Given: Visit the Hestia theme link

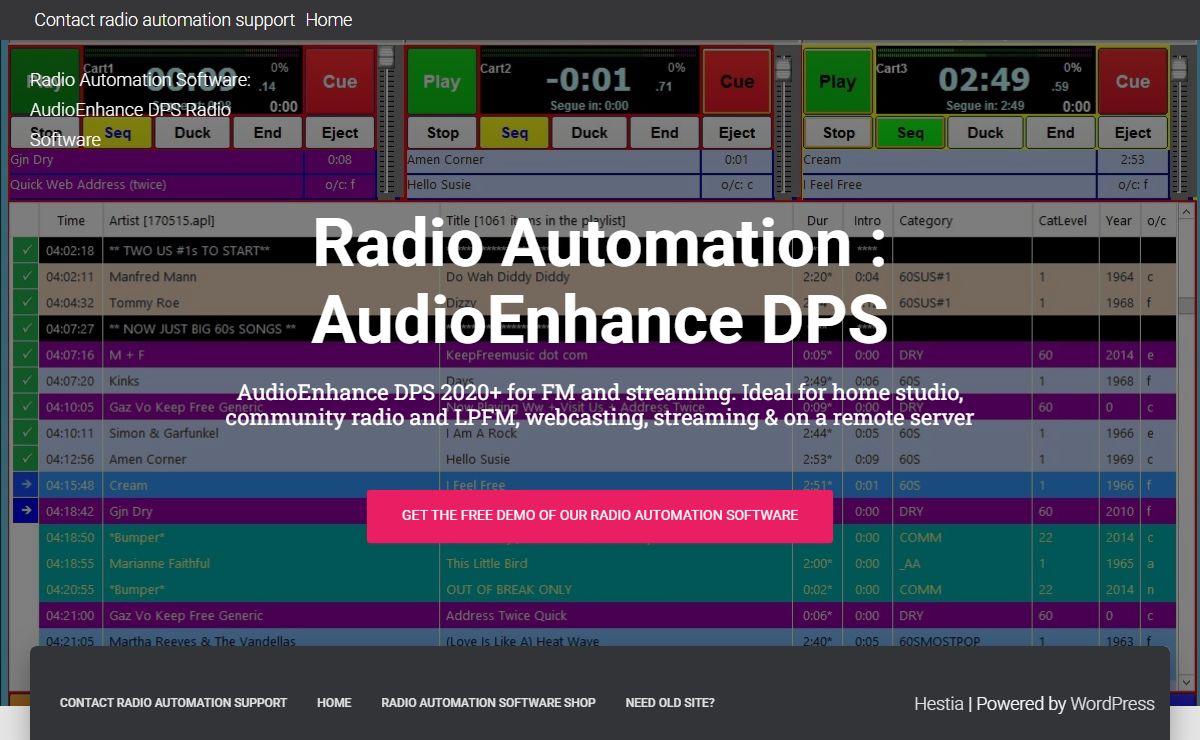Looking at the screenshot, I should click(939, 704).
